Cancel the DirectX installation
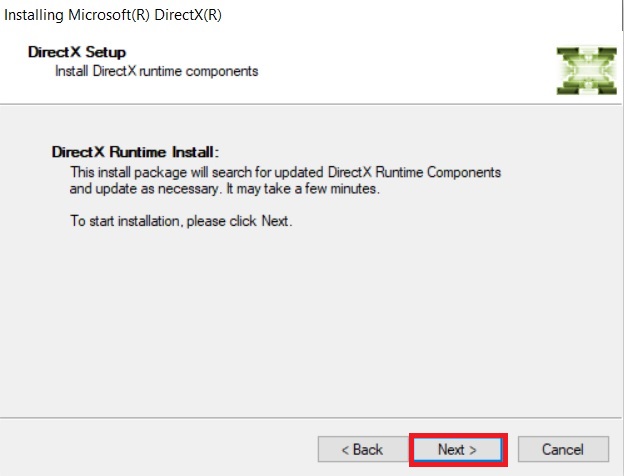Viewport: 624px width, 476px height. [563, 450]
